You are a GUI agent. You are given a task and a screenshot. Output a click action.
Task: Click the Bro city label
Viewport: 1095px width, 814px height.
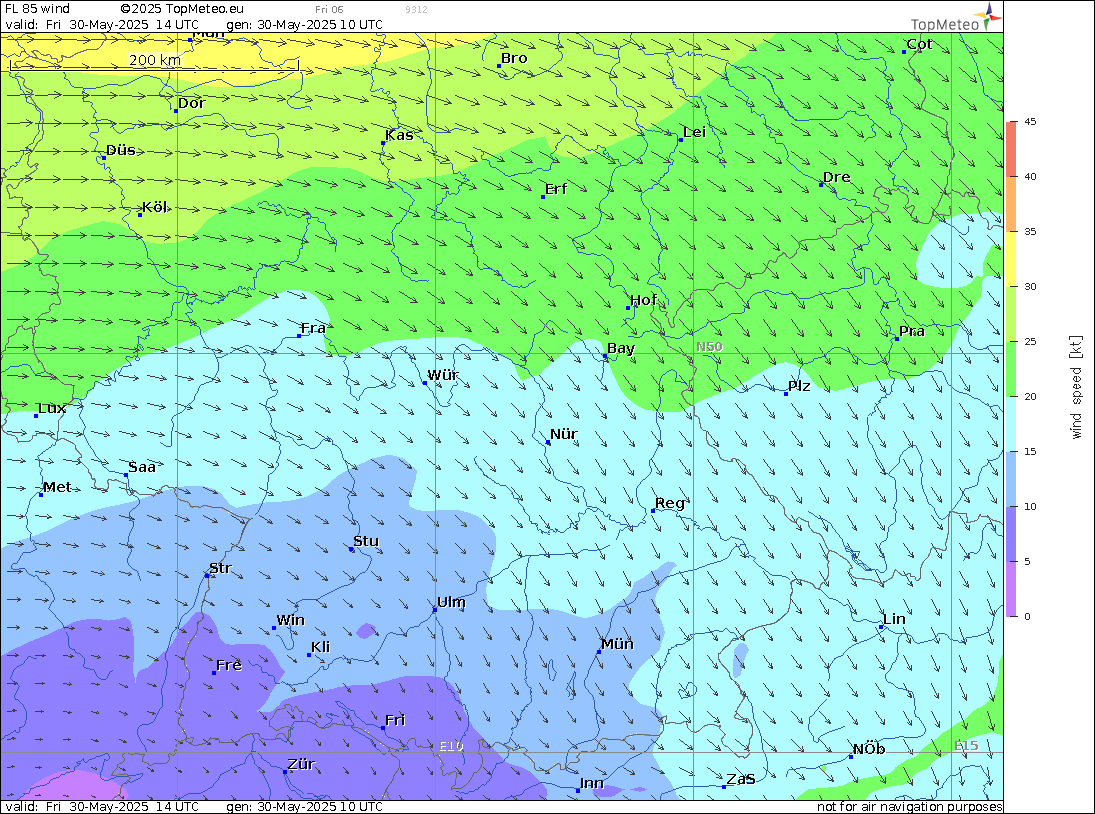514,58
